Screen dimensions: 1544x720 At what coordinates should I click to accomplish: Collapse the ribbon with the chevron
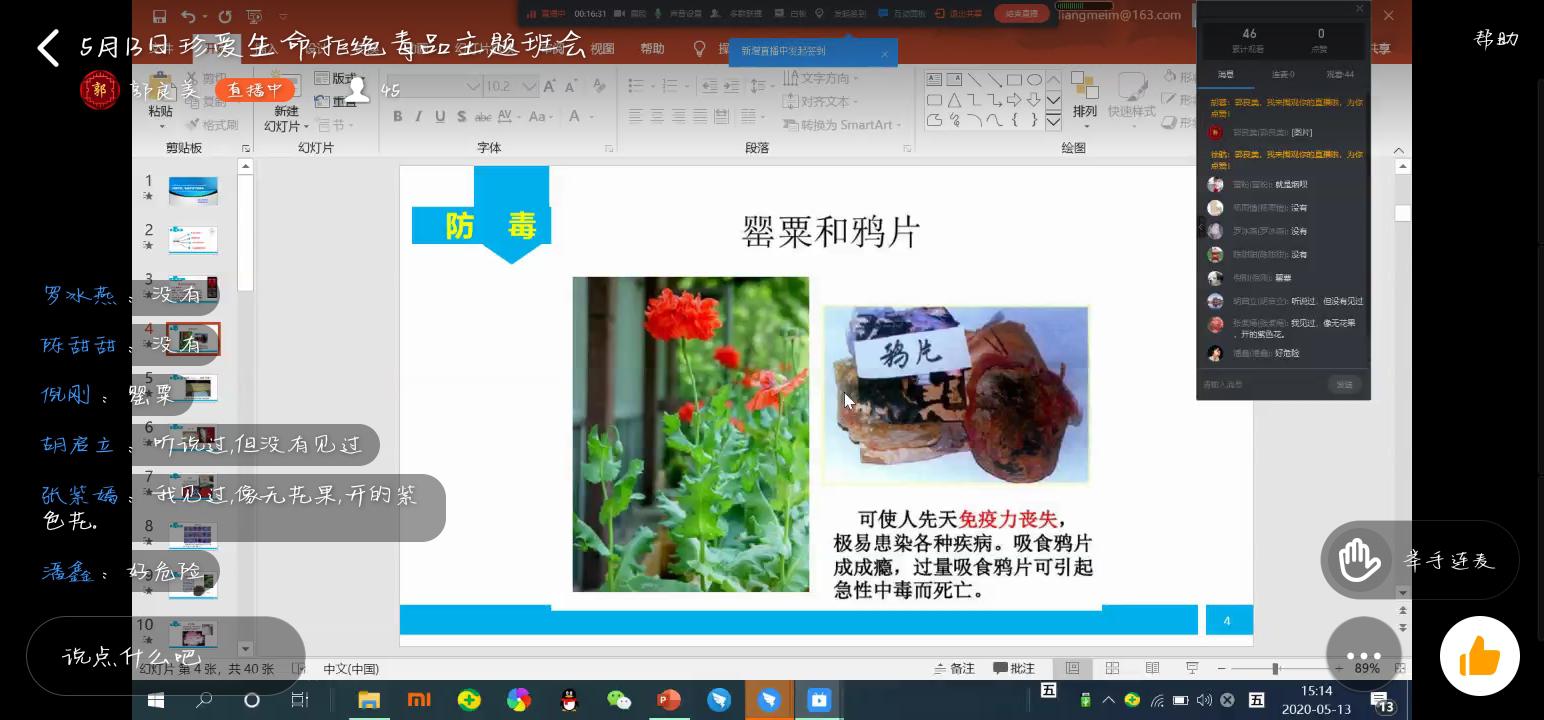click(1398, 150)
